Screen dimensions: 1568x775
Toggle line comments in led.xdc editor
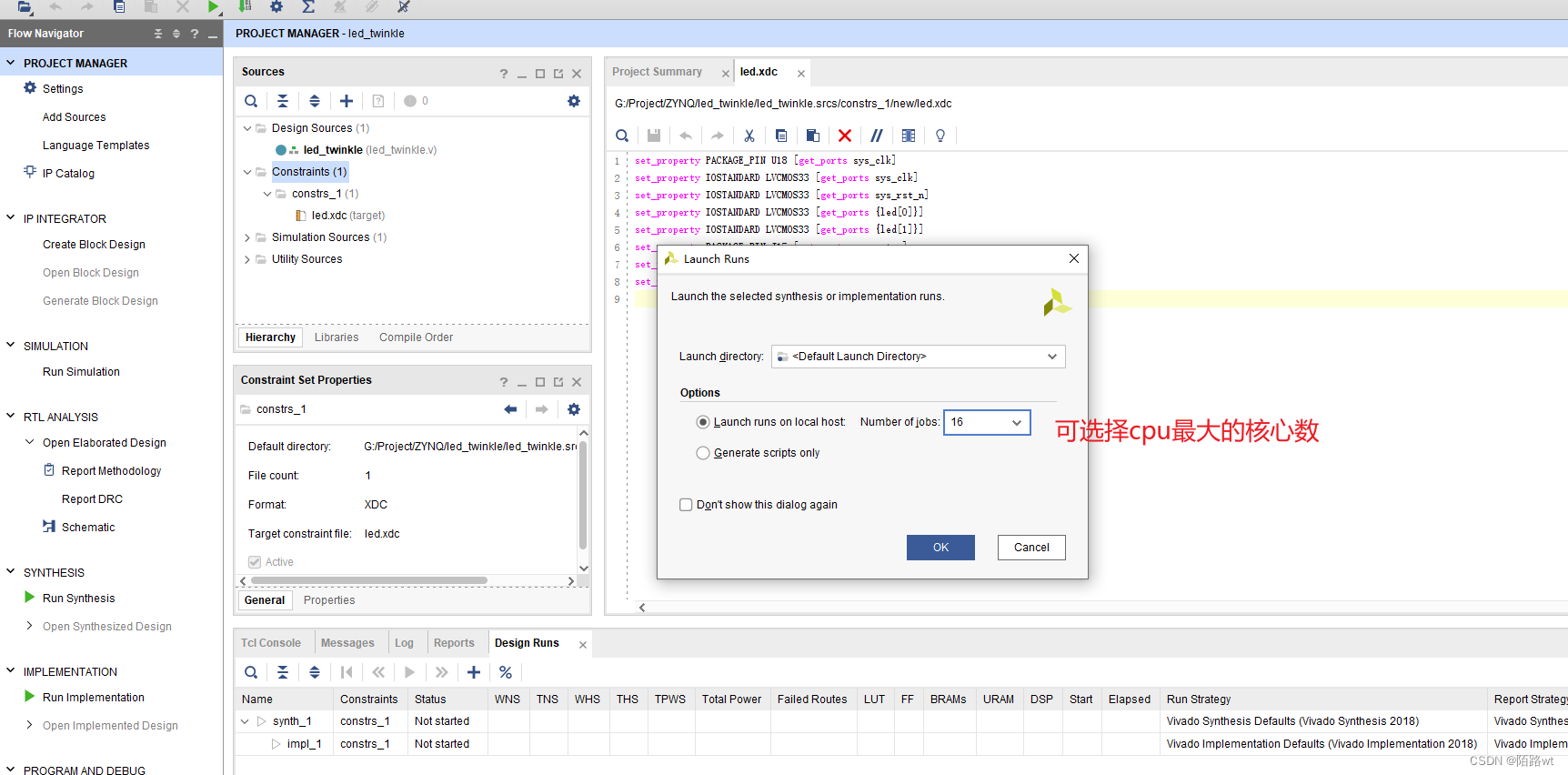point(877,136)
